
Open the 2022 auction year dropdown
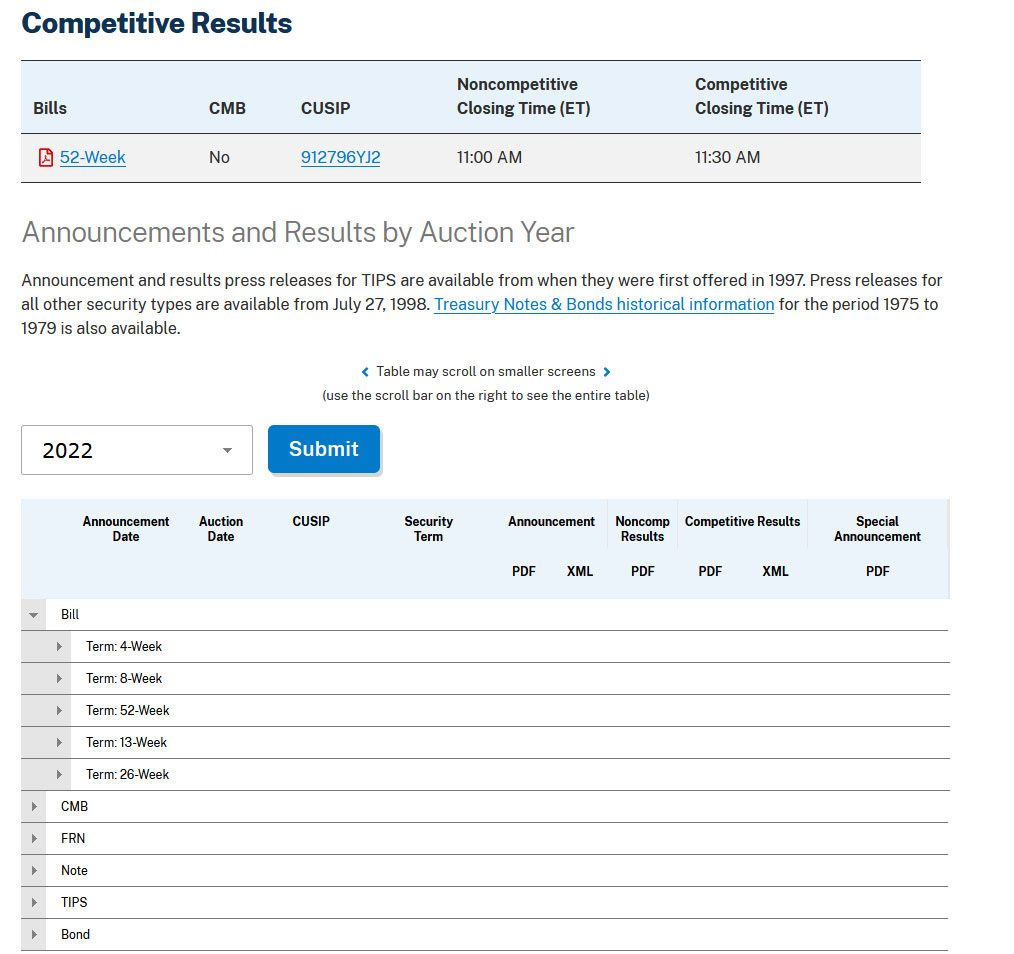(x=137, y=450)
